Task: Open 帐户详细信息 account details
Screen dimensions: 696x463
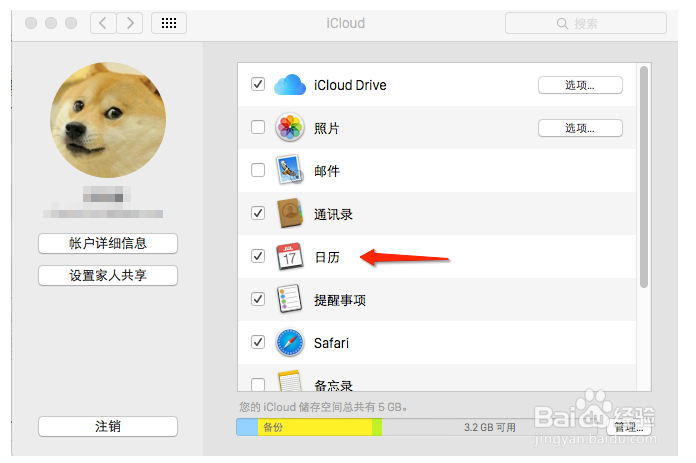Action: click(x=108, y=243)
